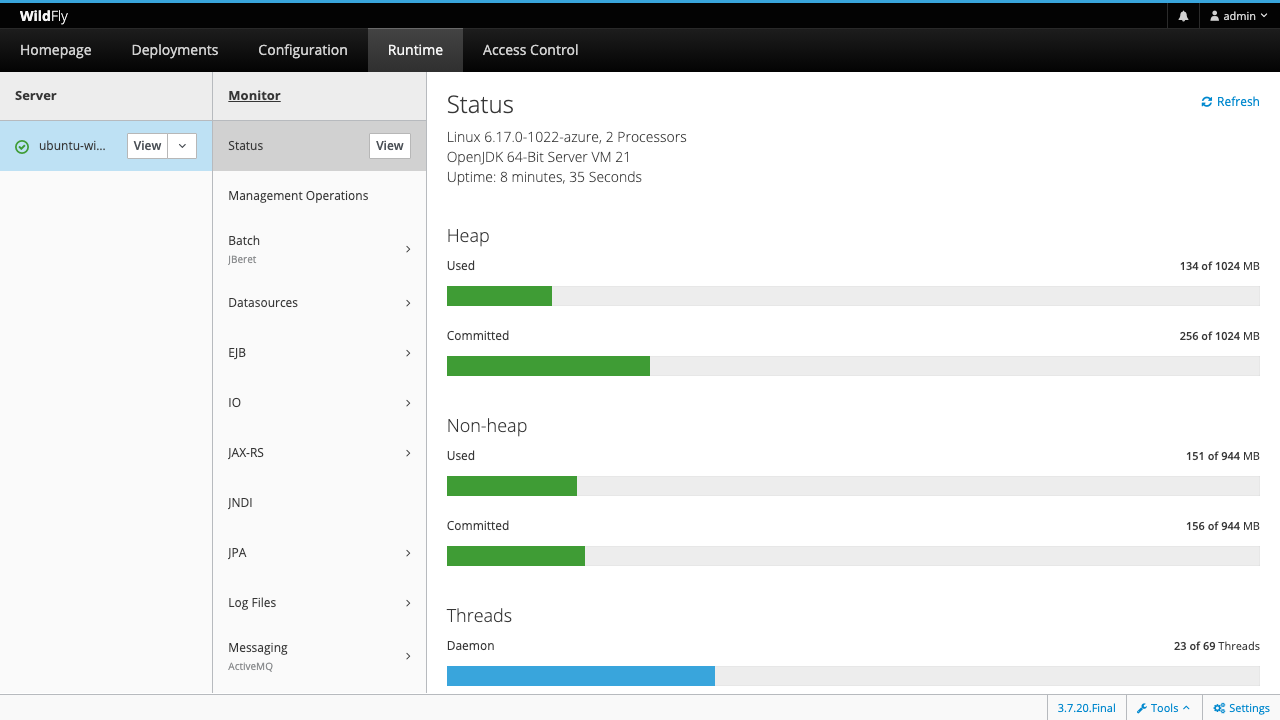Click the '134 of 1024 MB' value
The height and width of the screenshot is (720, 1280).
tap(1219, 266)
